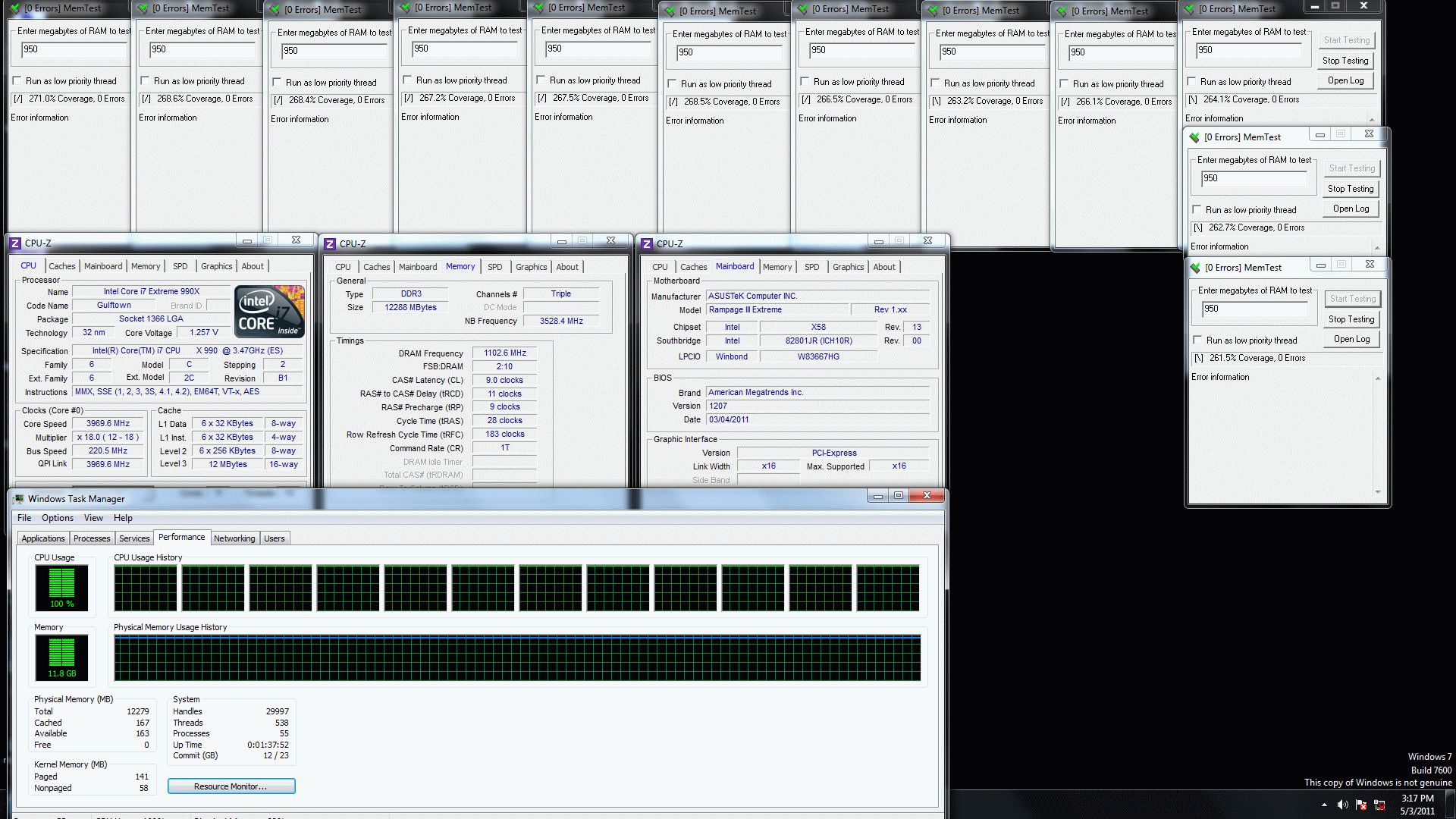Enable low priority thread in the 268.4% Coverage MemTest
The height and width of the screenshot is (819, 1456).
(277, 83)
